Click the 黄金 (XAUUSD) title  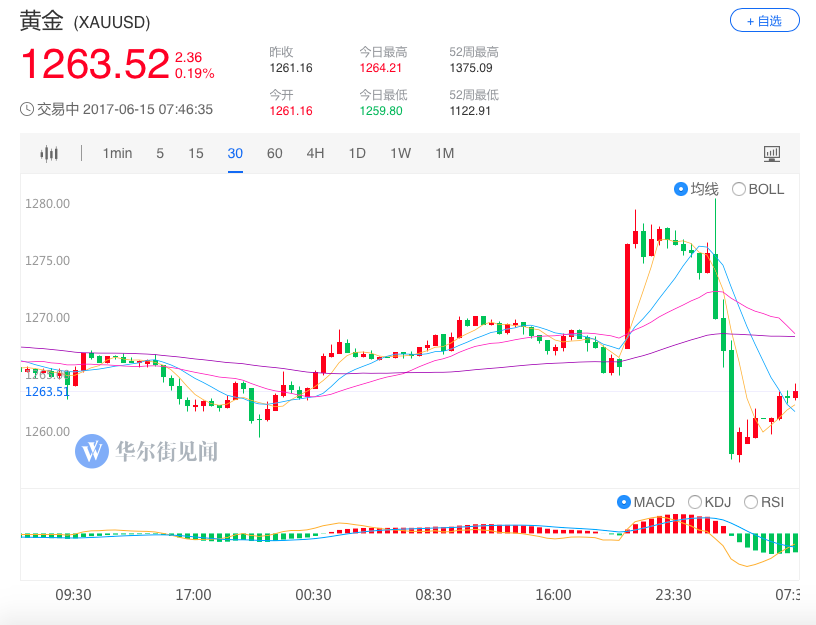coord(85,22)
